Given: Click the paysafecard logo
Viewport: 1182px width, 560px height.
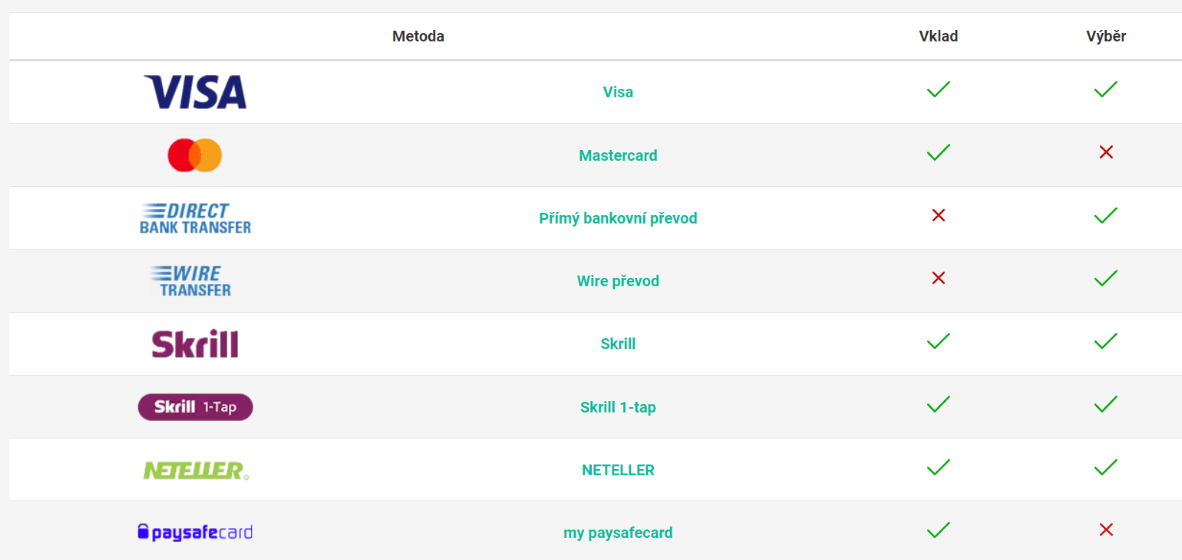Looking at the screenshot, I should (195, 532).
